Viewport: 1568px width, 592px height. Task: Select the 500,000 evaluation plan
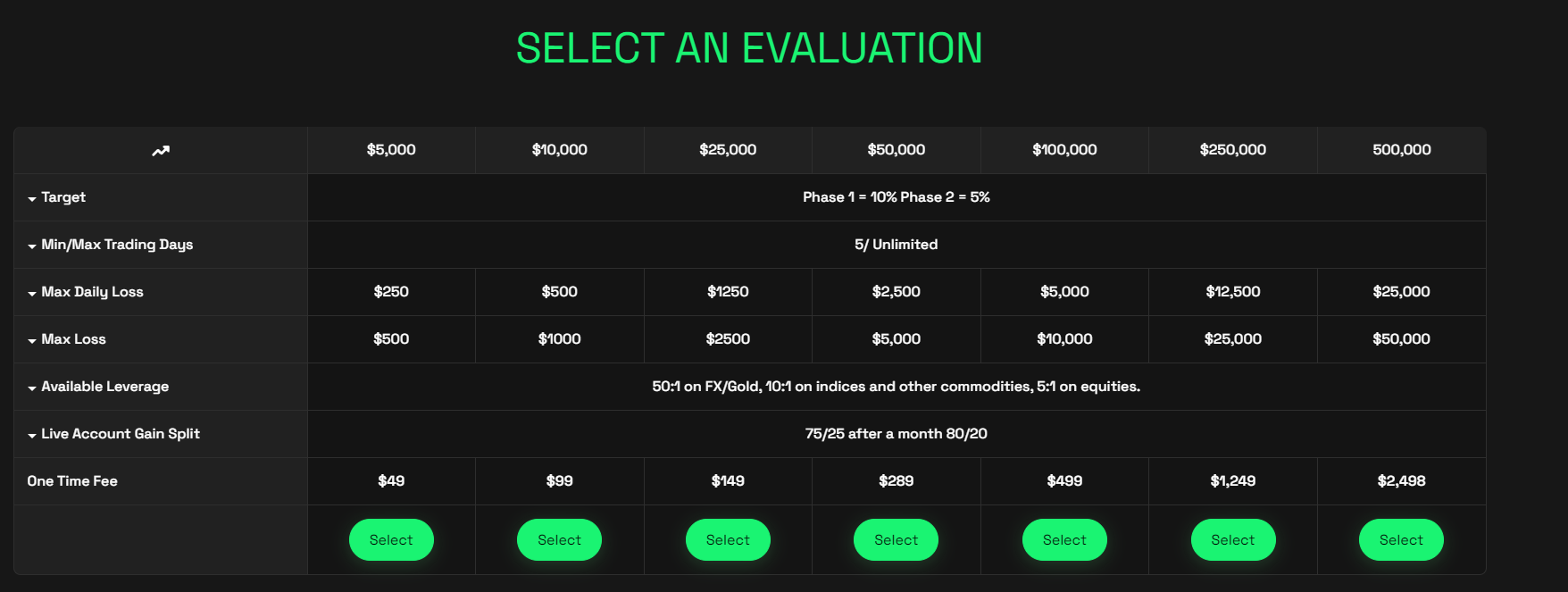pyautogui.click(x=1401, y=540)
